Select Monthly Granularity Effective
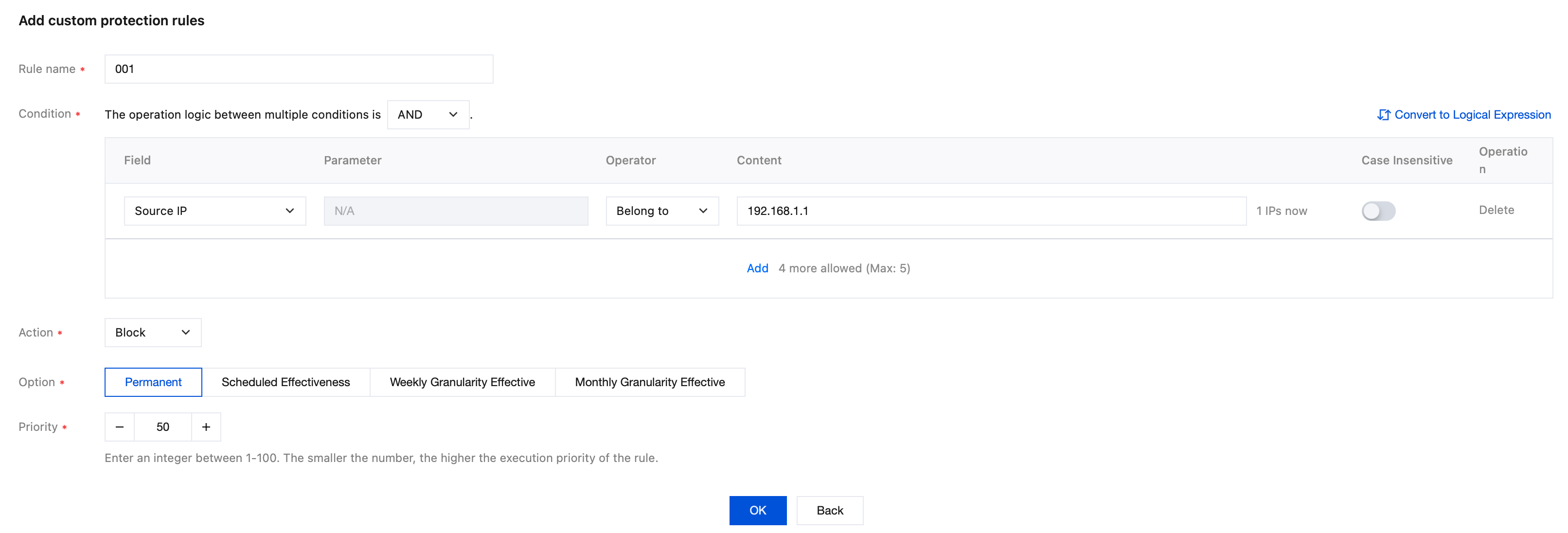Viewport: 1568px width, 533px height. [649, 381]
